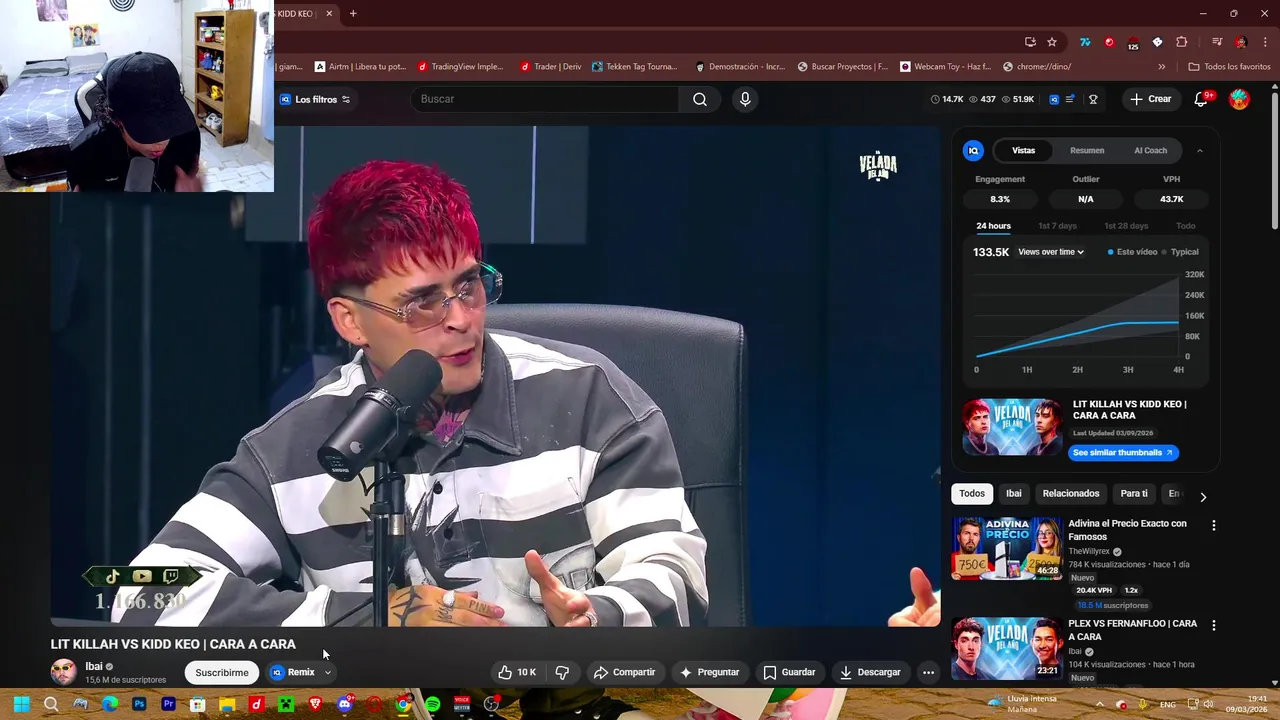This screenshot has width=1280, height=720.
Task: Open options for PLEX VS FERNANFLOO video
Action: 1214,625
